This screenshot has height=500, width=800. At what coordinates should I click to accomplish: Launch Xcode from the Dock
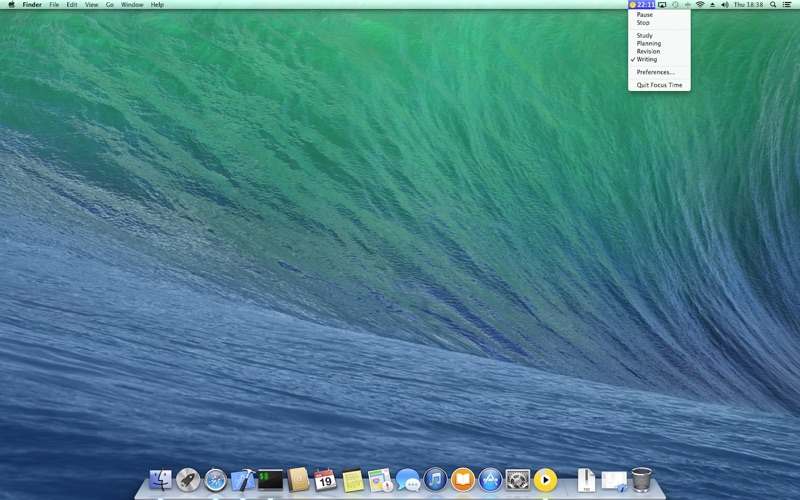(243, 480)
